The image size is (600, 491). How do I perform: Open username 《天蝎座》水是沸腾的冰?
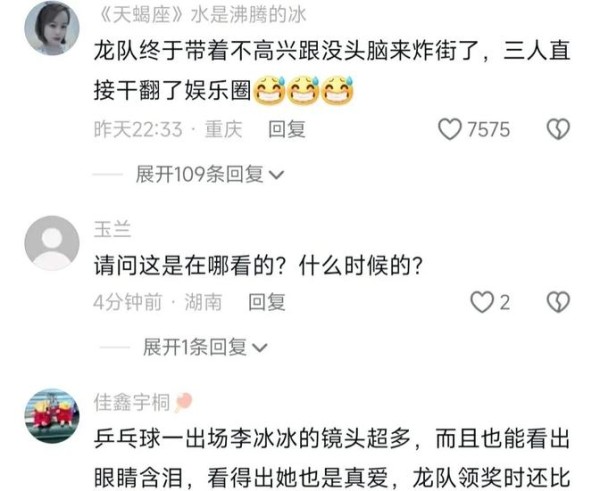tap(200, 15)
